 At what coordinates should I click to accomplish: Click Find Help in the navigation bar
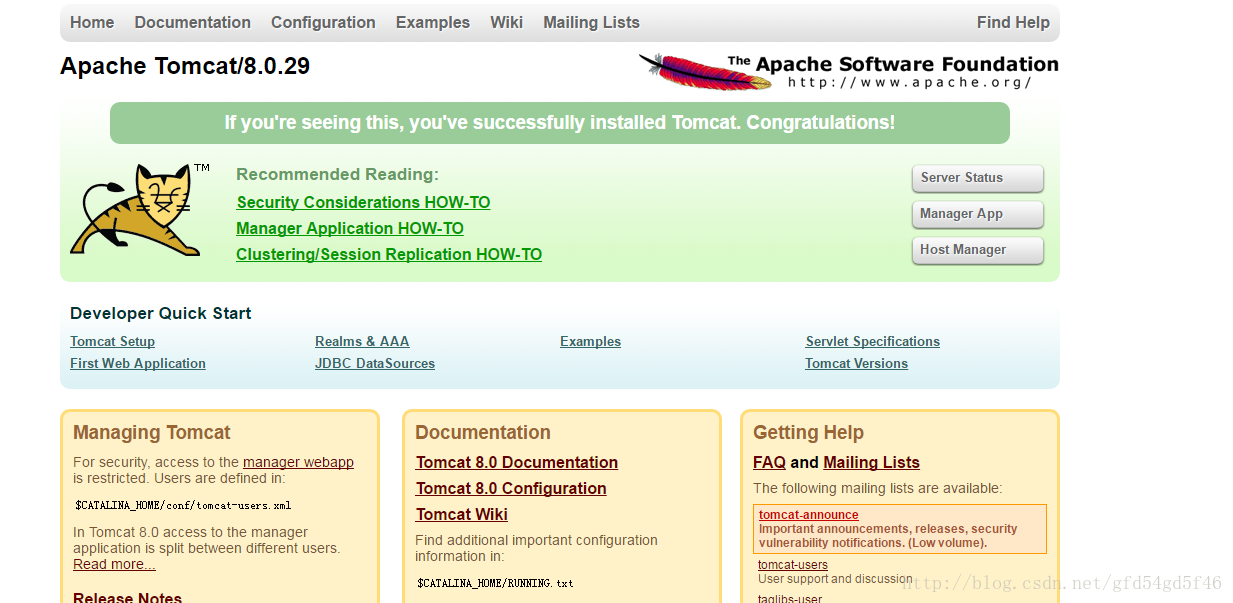tap(1013, 22)
